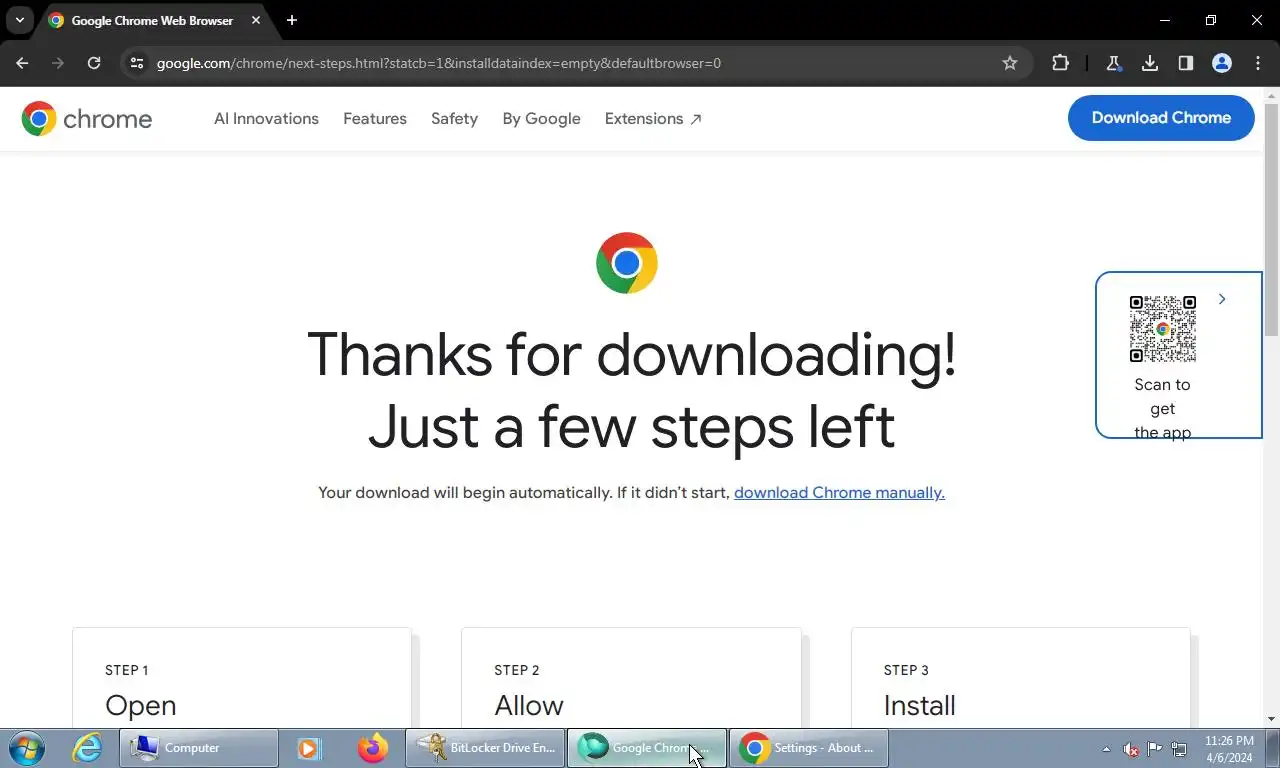Launch Internet Explorer from the taskbar

click(x=88, y=748)
